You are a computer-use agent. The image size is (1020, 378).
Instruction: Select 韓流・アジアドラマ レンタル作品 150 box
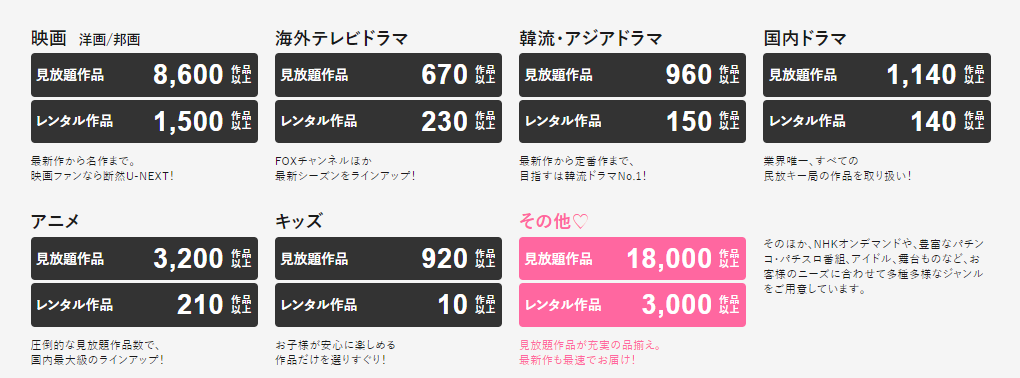[632, 121]
